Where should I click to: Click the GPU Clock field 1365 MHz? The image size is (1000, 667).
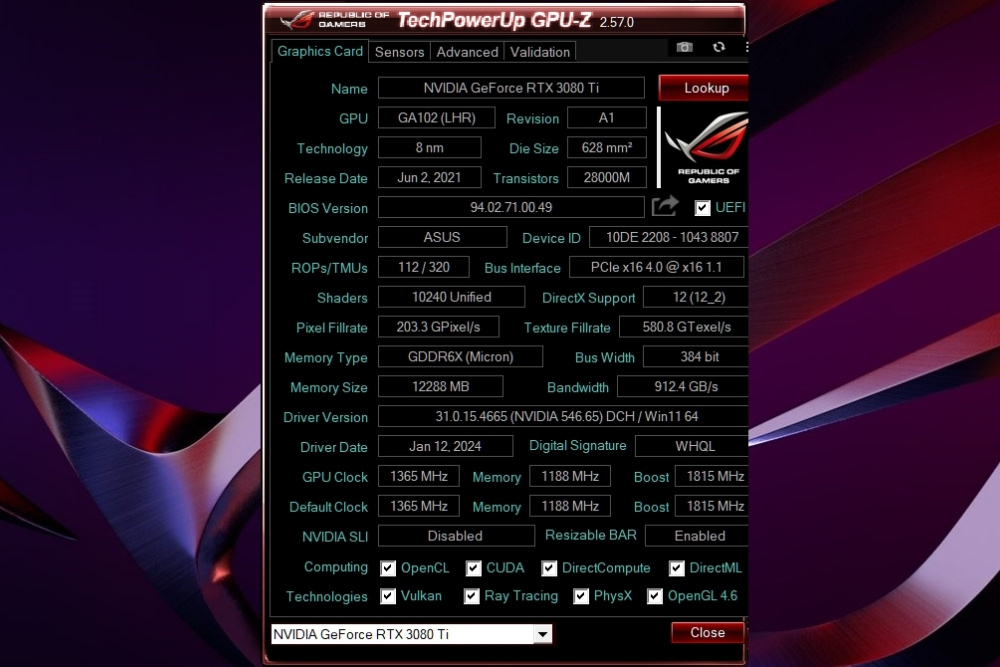coord(418,476)
